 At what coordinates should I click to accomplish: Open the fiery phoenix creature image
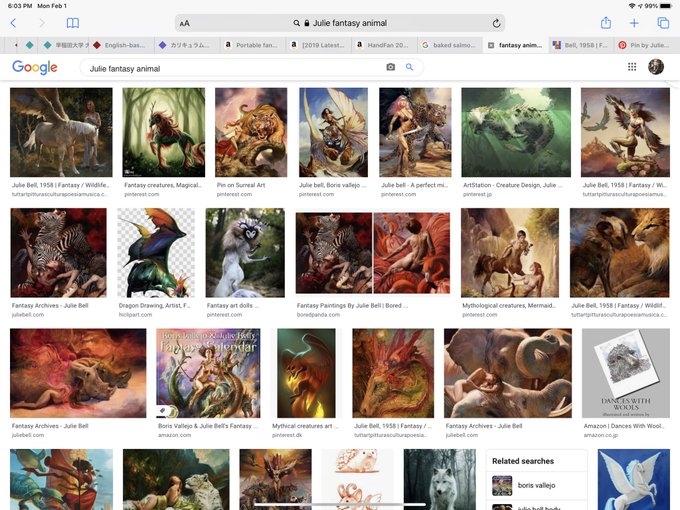[306, 373]
